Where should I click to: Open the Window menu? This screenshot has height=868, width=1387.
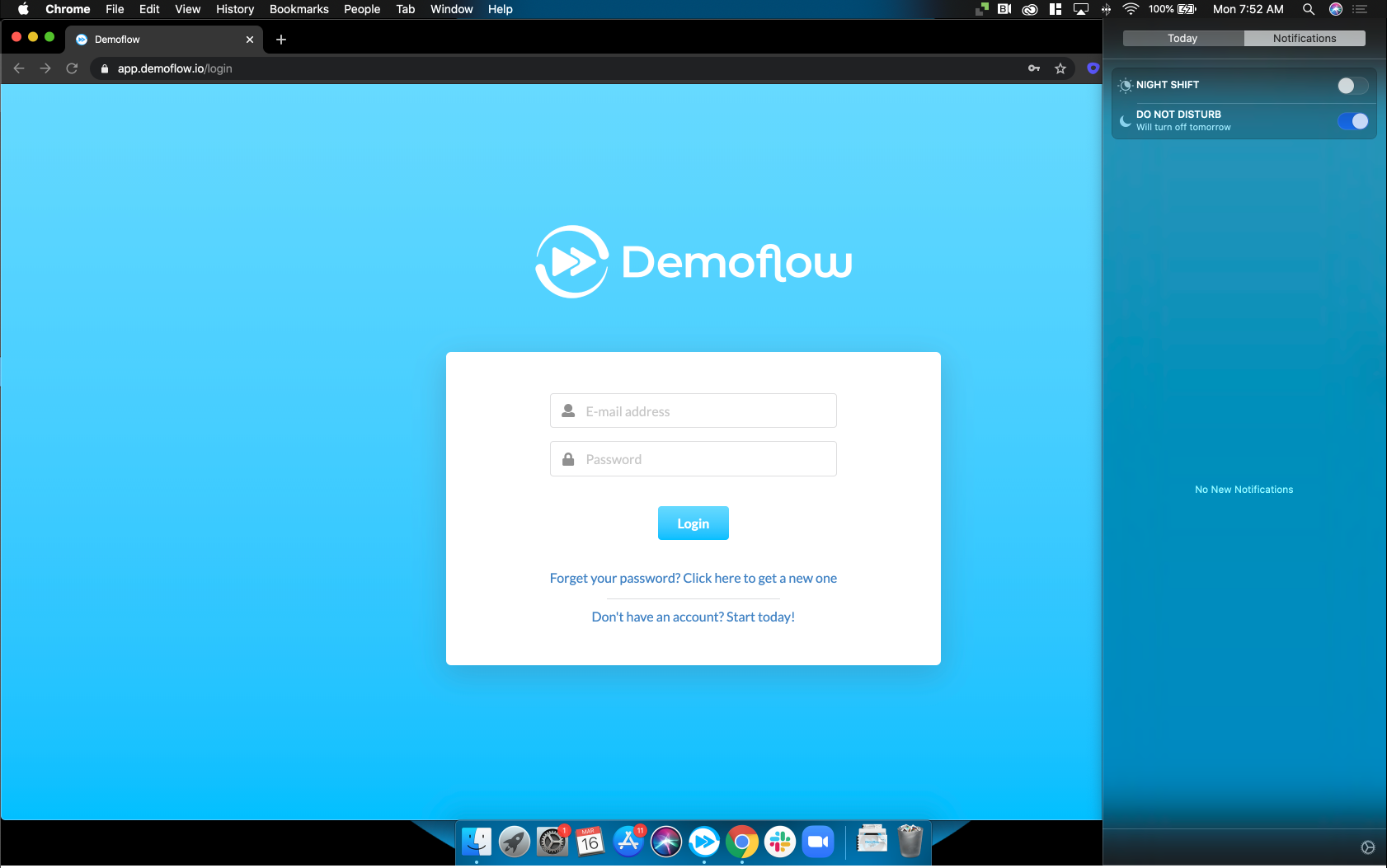[452, 9]
